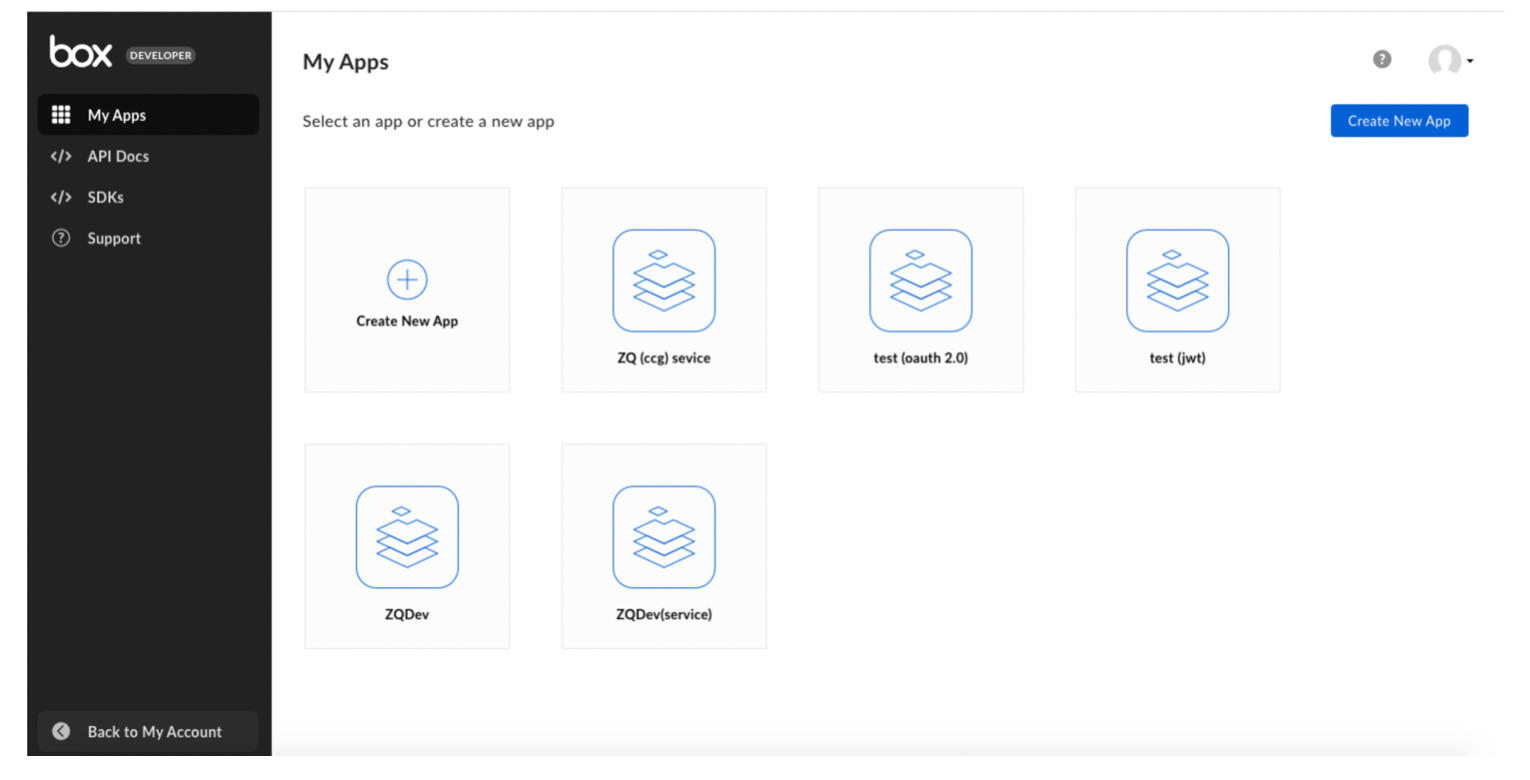Click the Support question mark icon
This screenshot has width=1530, height=780.
coord(61,238)
